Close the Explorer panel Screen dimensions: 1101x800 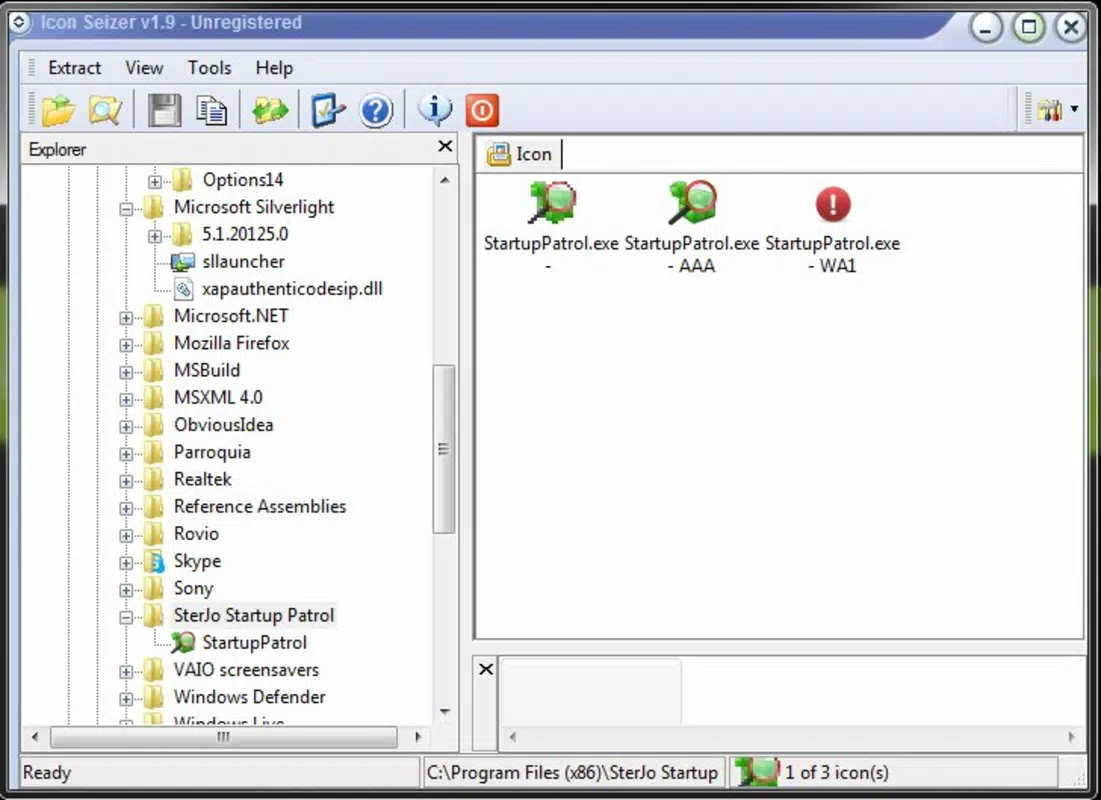click(x=445, y=146)
